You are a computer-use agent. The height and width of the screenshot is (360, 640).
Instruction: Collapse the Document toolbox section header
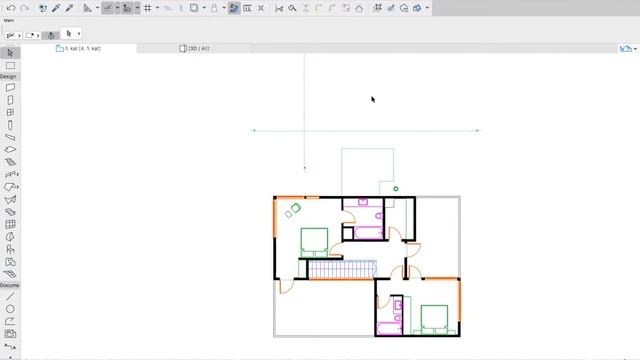coord(10,285)
